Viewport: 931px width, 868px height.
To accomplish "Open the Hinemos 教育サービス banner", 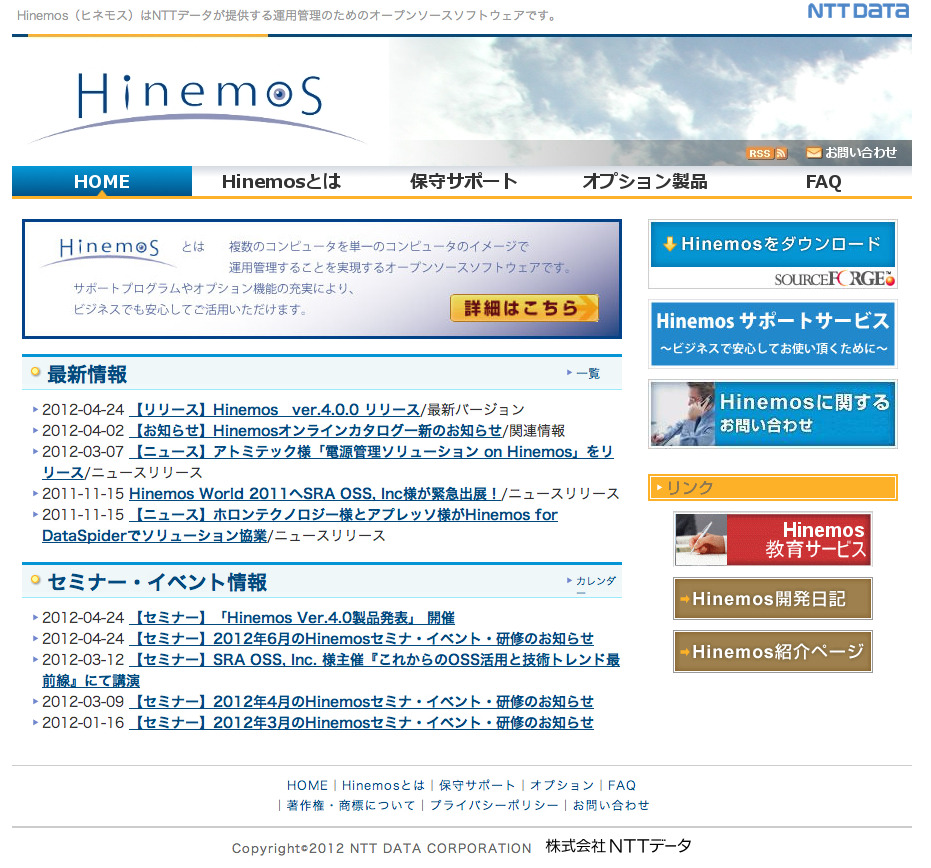I will pos(772,539).
